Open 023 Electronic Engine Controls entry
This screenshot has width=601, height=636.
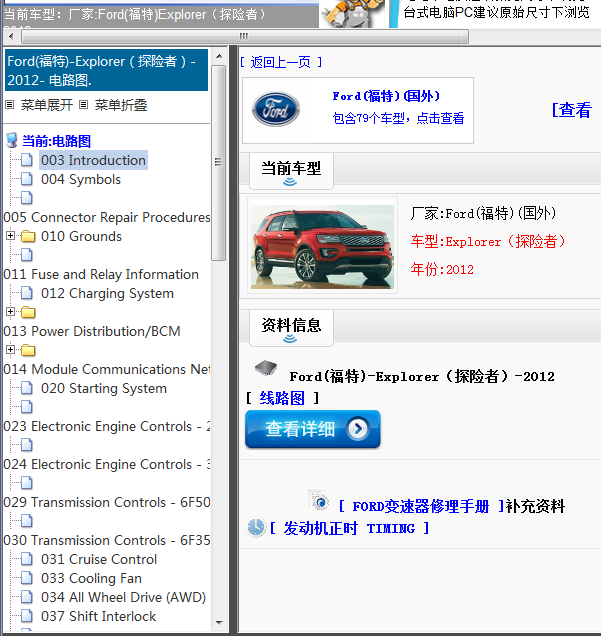tap(107, 426)
